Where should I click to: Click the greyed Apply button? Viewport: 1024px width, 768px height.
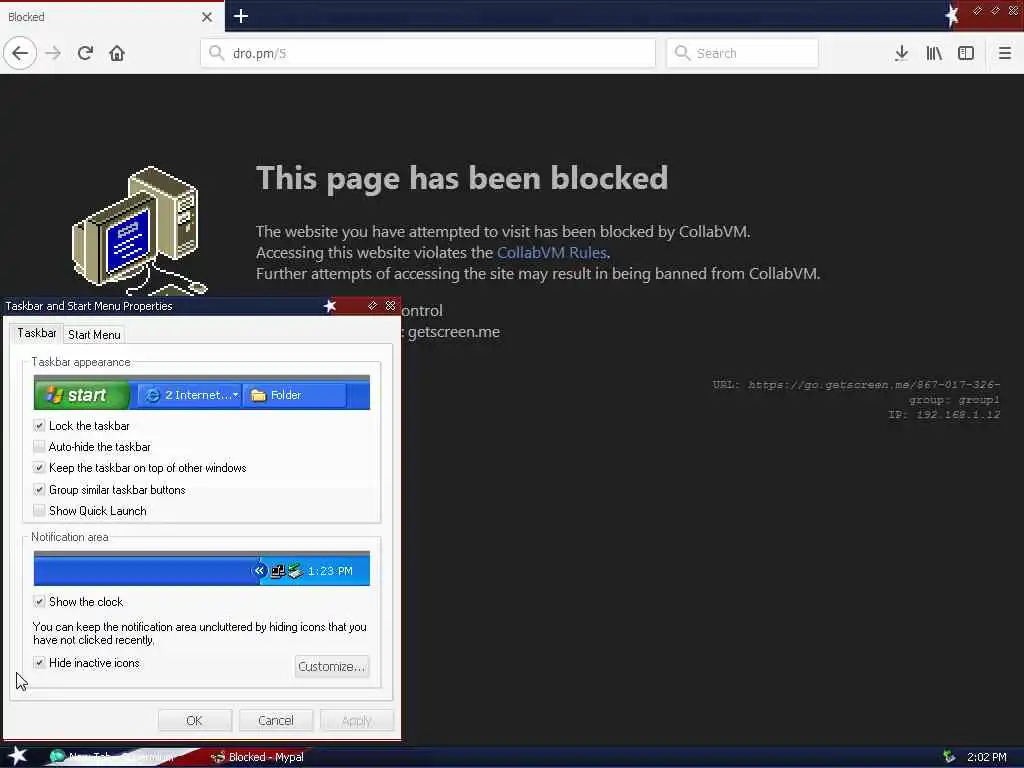357,720
